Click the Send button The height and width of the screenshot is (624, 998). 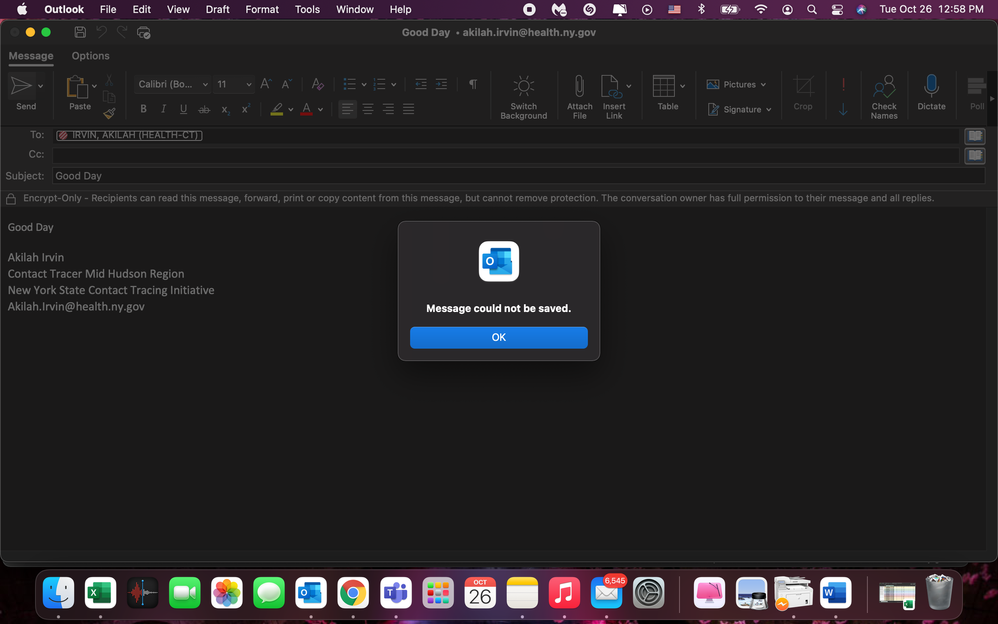coord(22,90)
